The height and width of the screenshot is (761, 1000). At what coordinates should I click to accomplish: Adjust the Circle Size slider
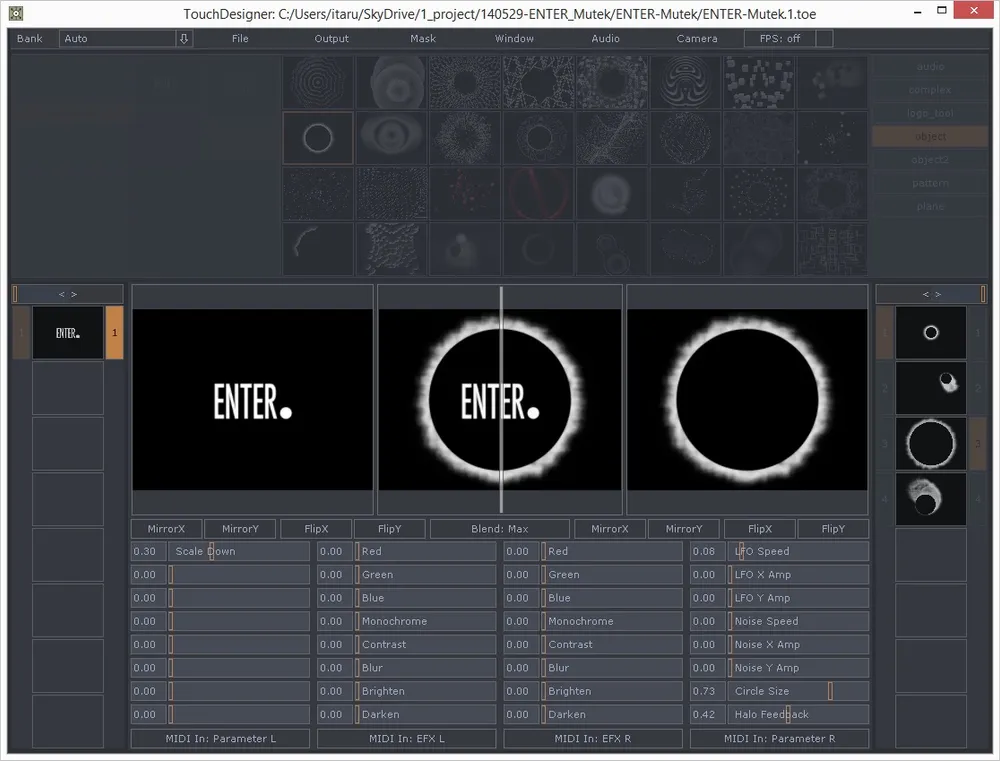[x=798, y=691]
